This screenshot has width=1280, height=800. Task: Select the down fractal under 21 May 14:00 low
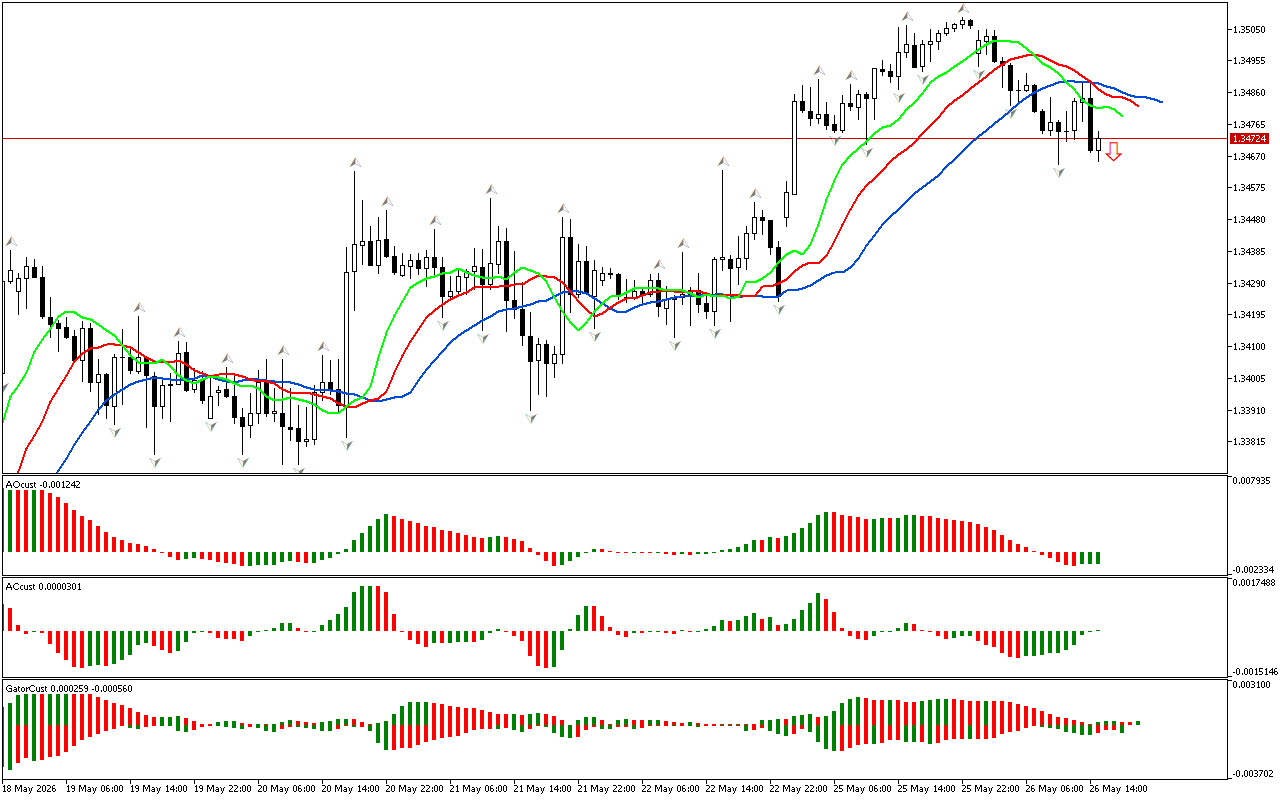tap(531, 417)
